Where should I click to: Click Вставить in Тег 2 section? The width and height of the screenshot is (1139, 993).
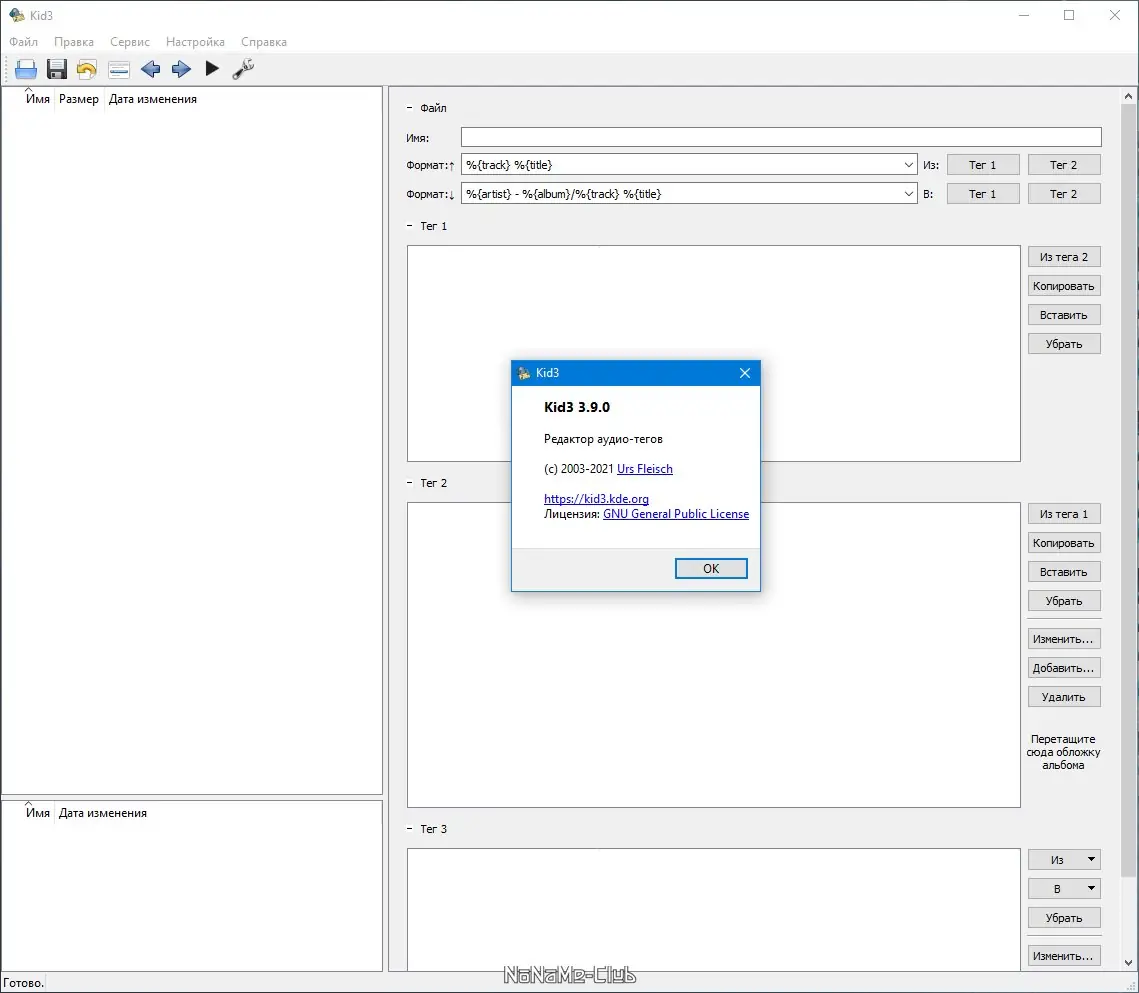pyautogui.click(x=1064, y=572)
